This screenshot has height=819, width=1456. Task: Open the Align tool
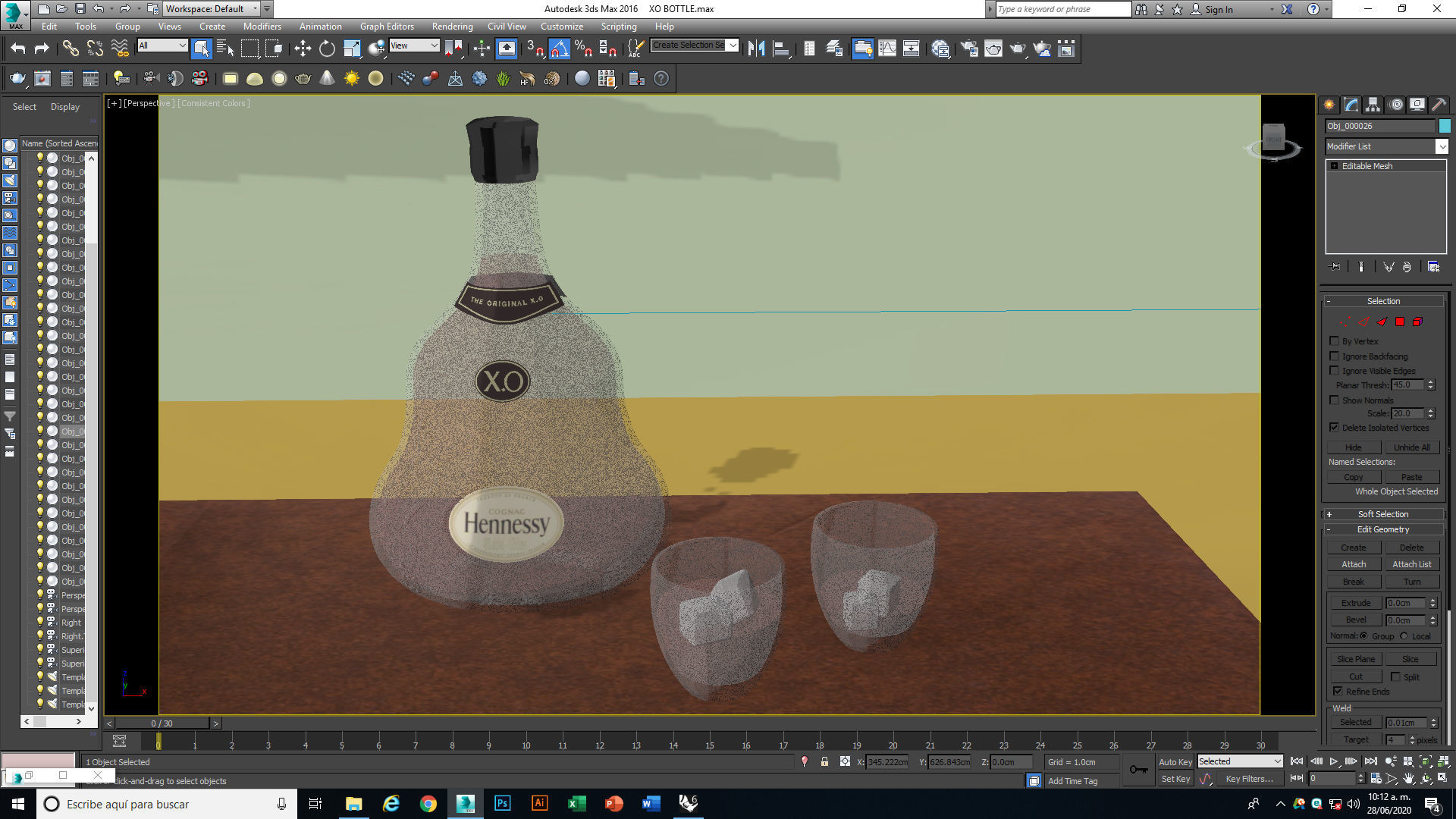781,49
